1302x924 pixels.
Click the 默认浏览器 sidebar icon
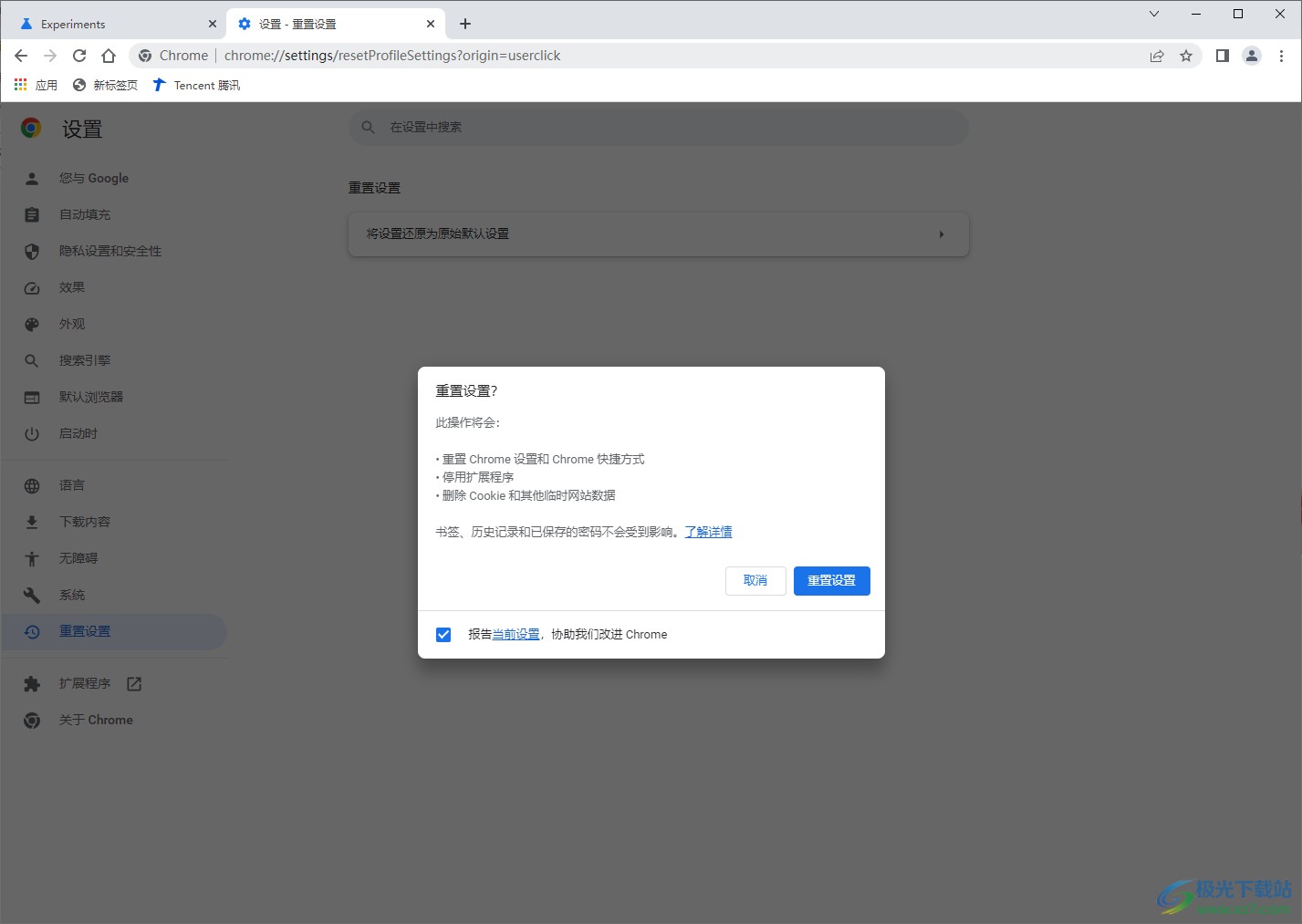tap(32, 397)
